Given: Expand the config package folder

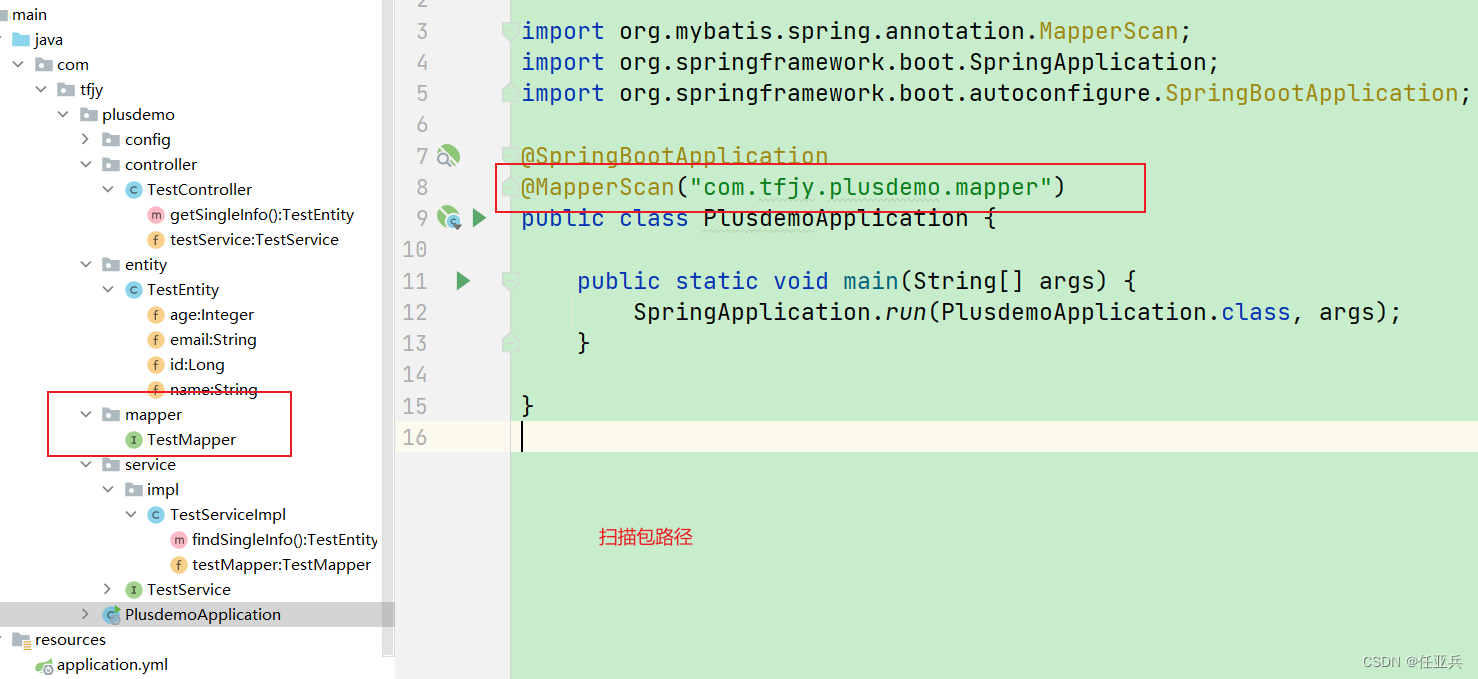Looking at the screenshot, I should click(88, 140).
